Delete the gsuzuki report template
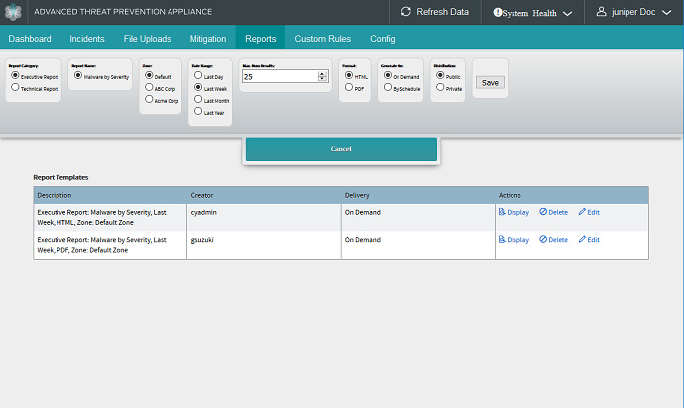The width and height of the screenshot is (684, 408). (x=553, y=240)
